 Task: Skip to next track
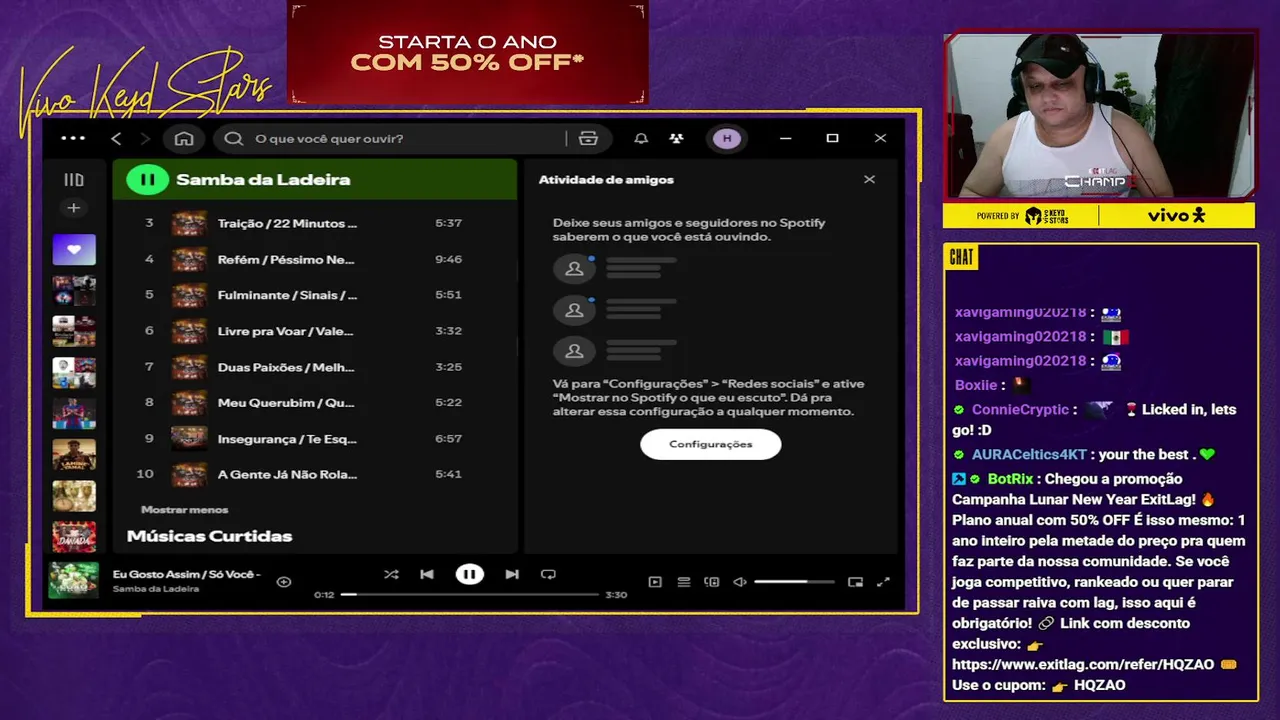pyautogui.click(x=512, y=574)
